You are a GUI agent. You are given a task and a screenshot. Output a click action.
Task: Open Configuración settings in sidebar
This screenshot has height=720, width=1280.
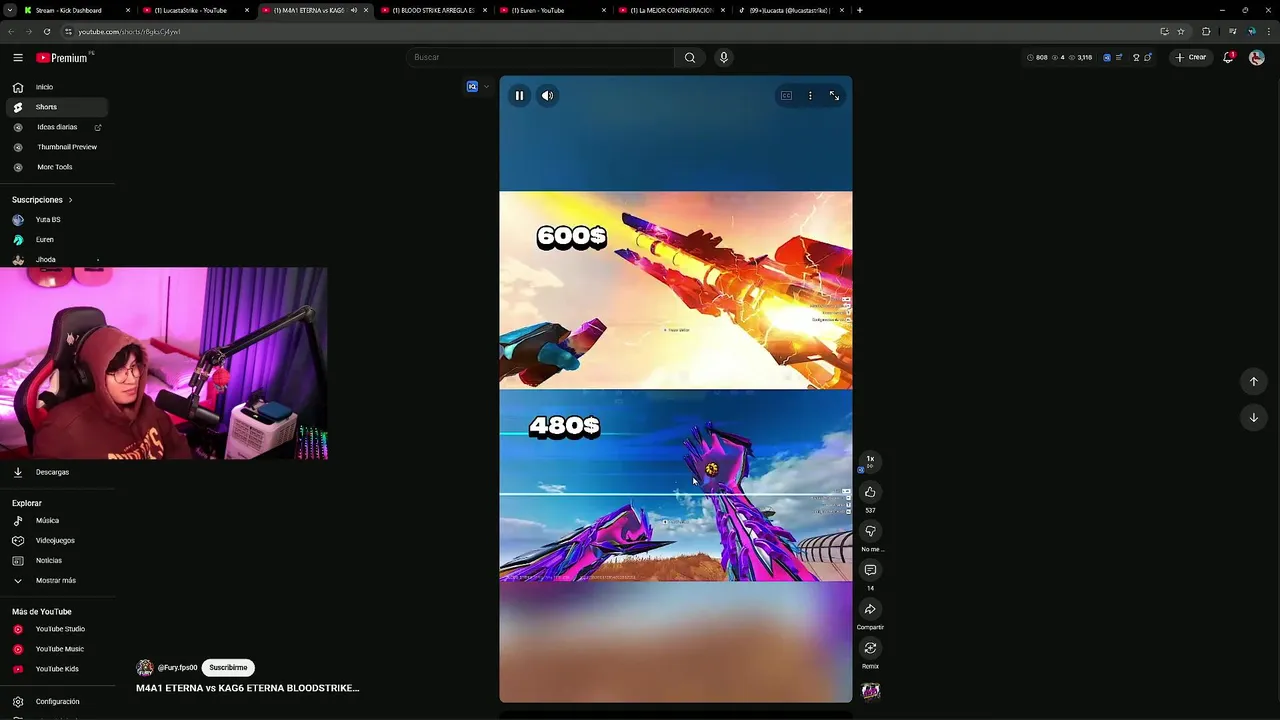[x=57, y=702]
